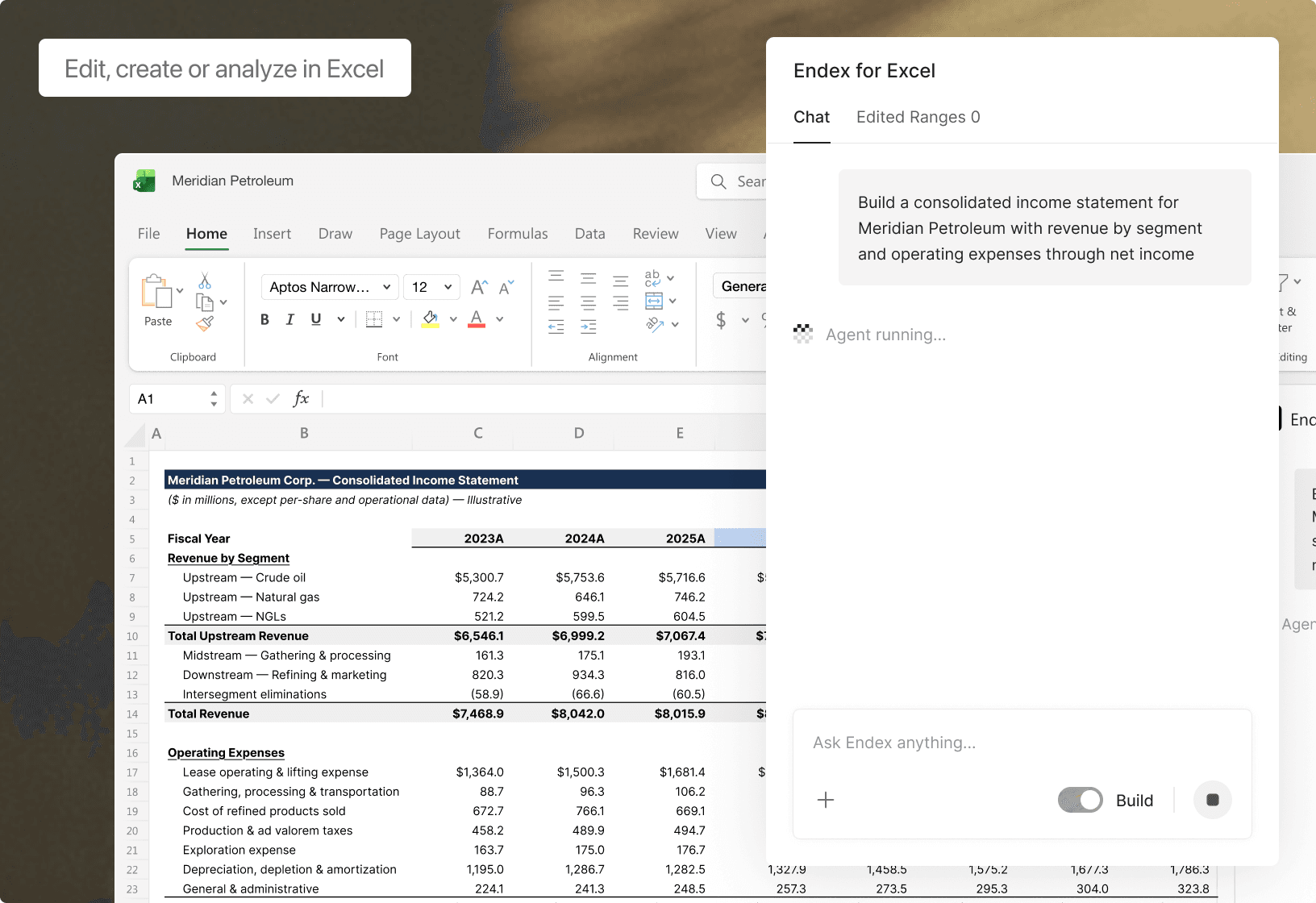
Task: Open the View ribbon tab
Action: (x=721, y=234)
